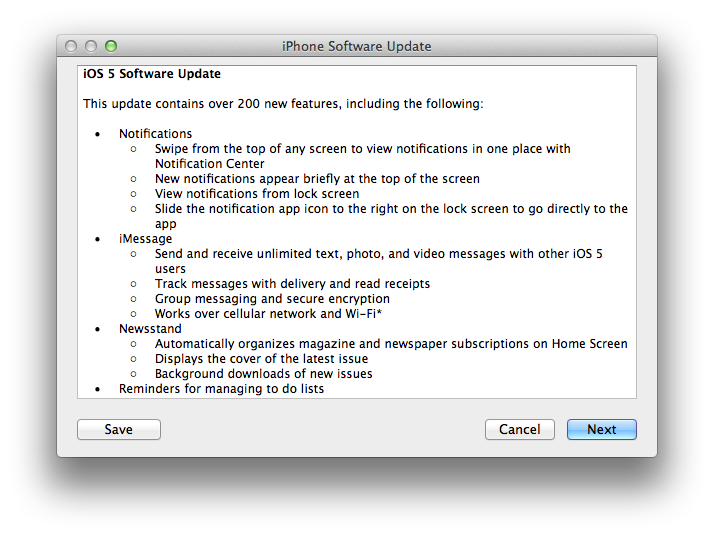Click the Notifications bullet heading

[x=155, y=133]
